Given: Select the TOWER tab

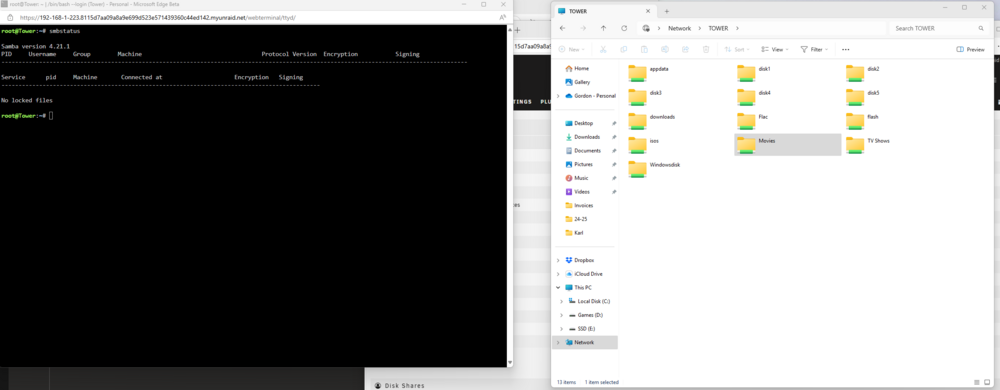Looking at the screenshot, I should click(604, 11).
